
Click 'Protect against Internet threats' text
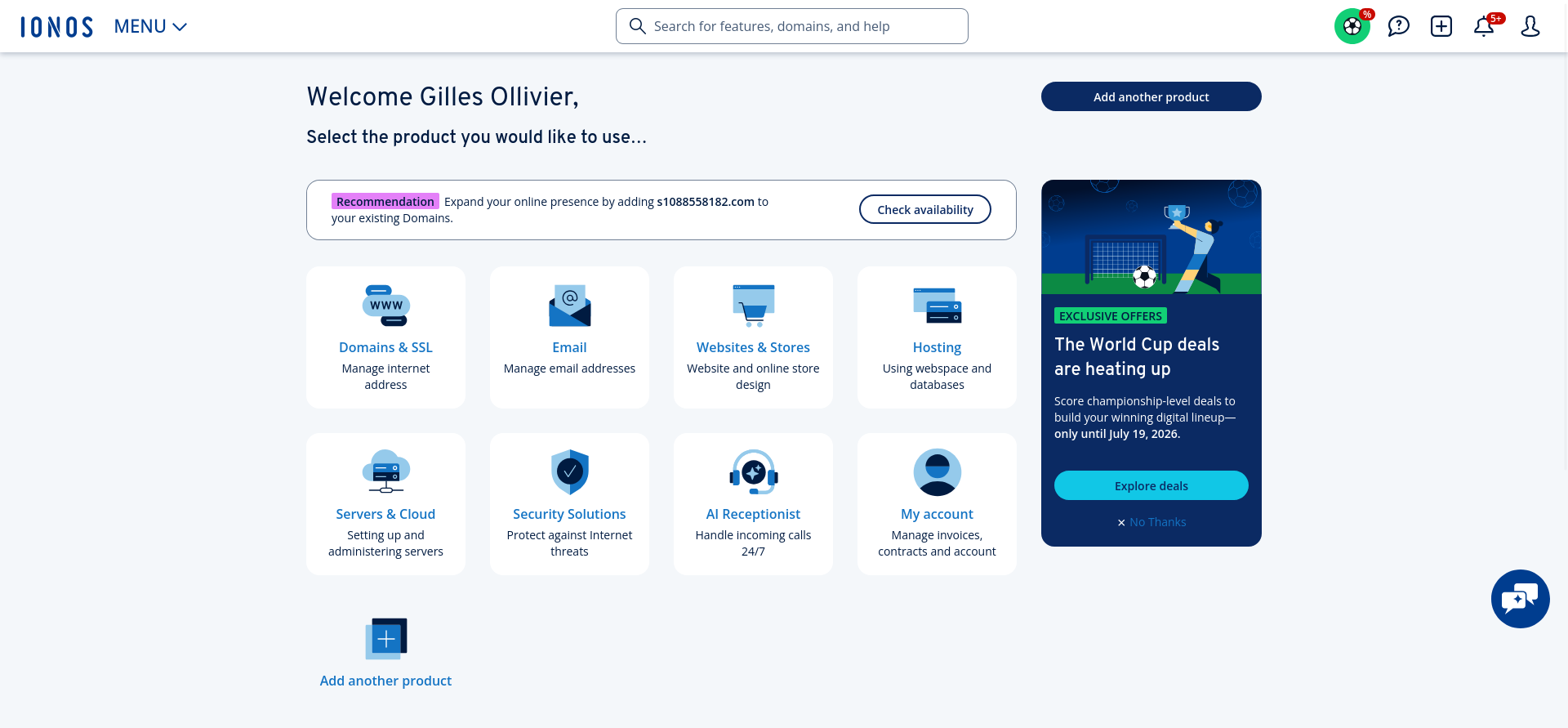click(569, 543)
